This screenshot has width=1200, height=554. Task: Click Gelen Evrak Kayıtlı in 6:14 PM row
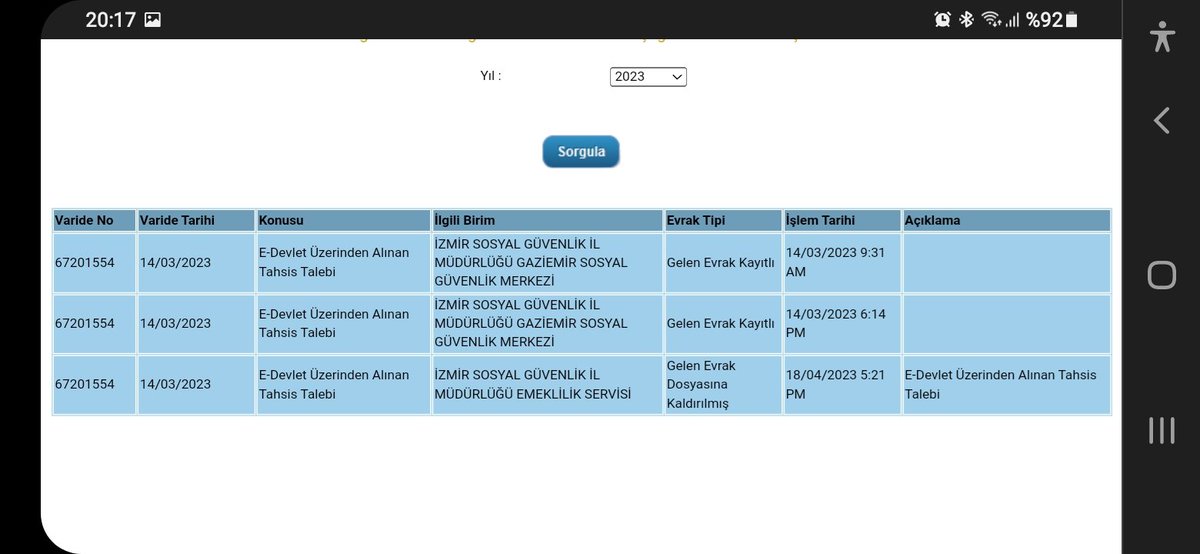click(x=722, y=324)
